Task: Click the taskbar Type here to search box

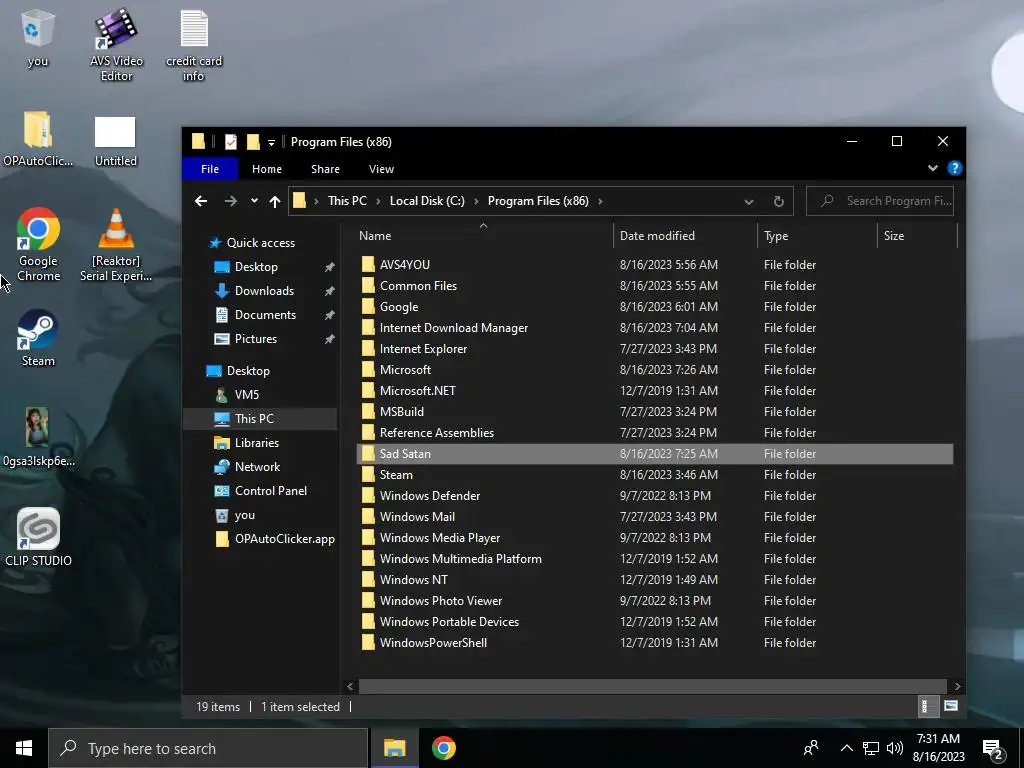Action: 208,748
